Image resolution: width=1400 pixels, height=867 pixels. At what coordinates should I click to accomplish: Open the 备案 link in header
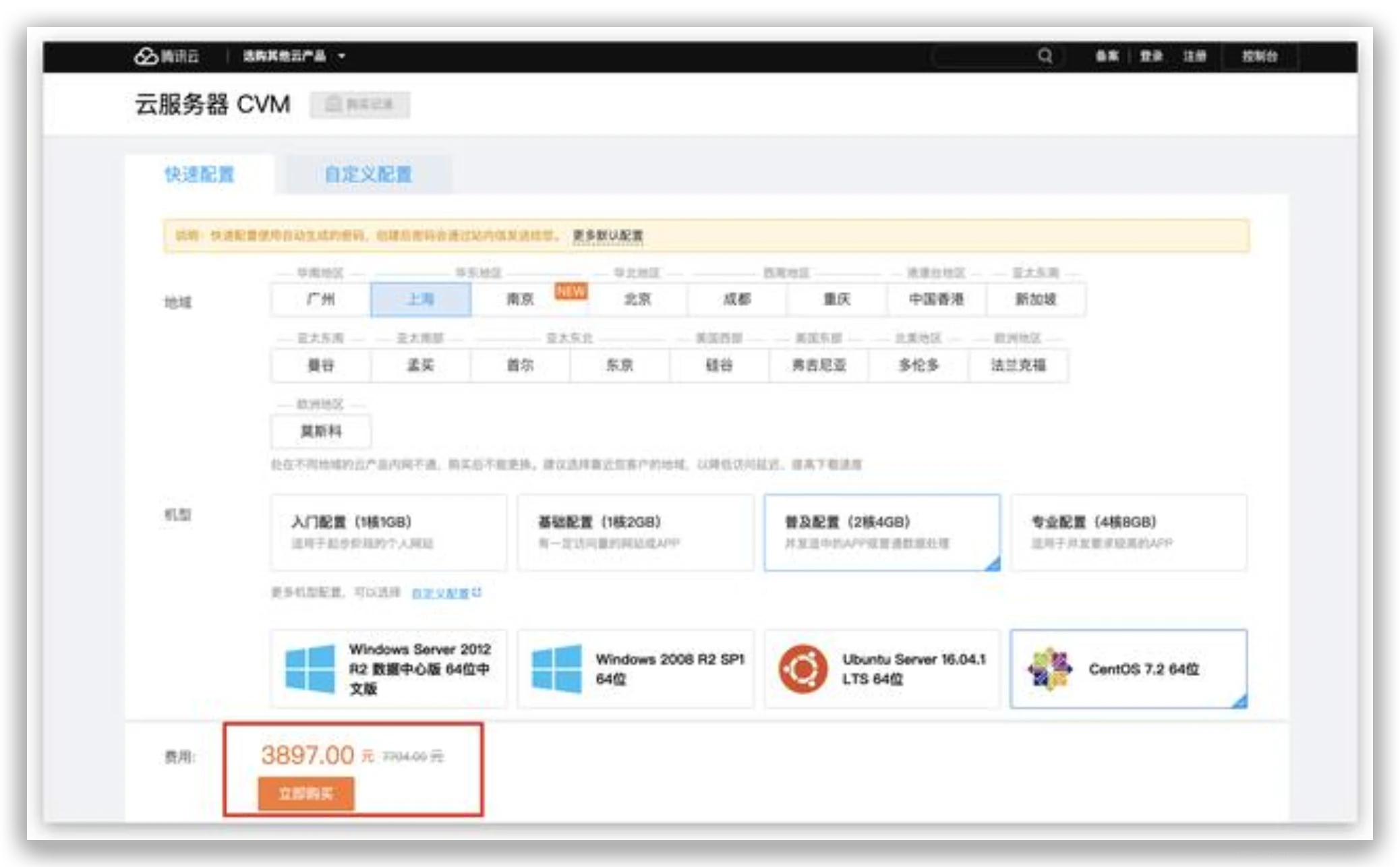pyautogui.click(x=1106, y=56)
